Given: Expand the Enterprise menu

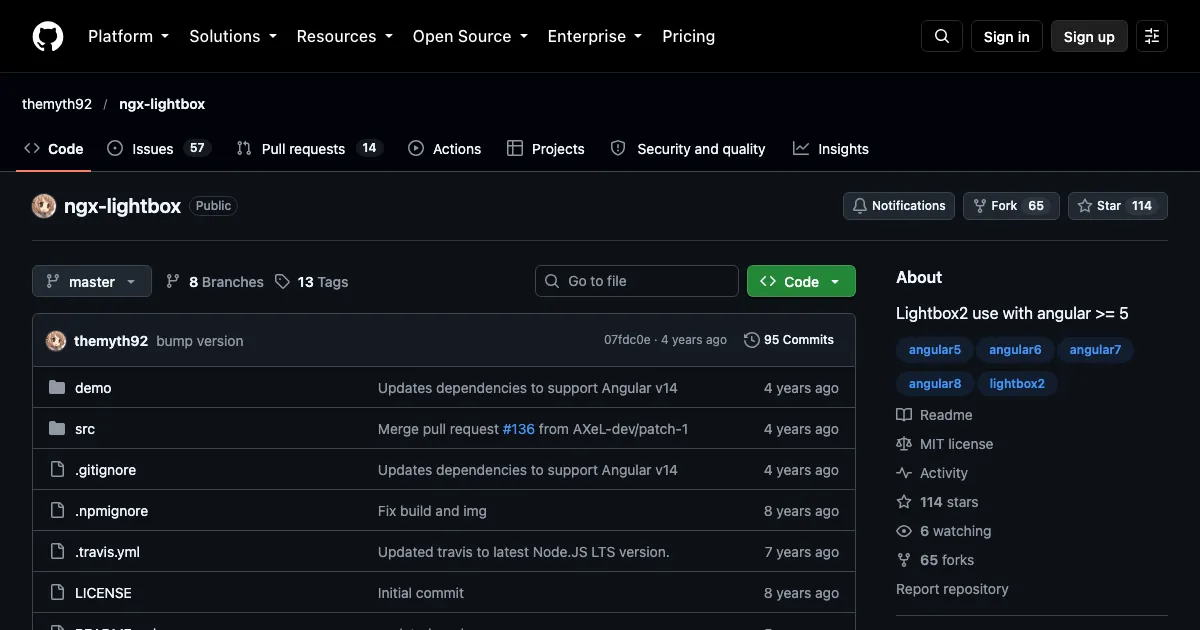Looking at the screenshot, I should coord(595,36).
